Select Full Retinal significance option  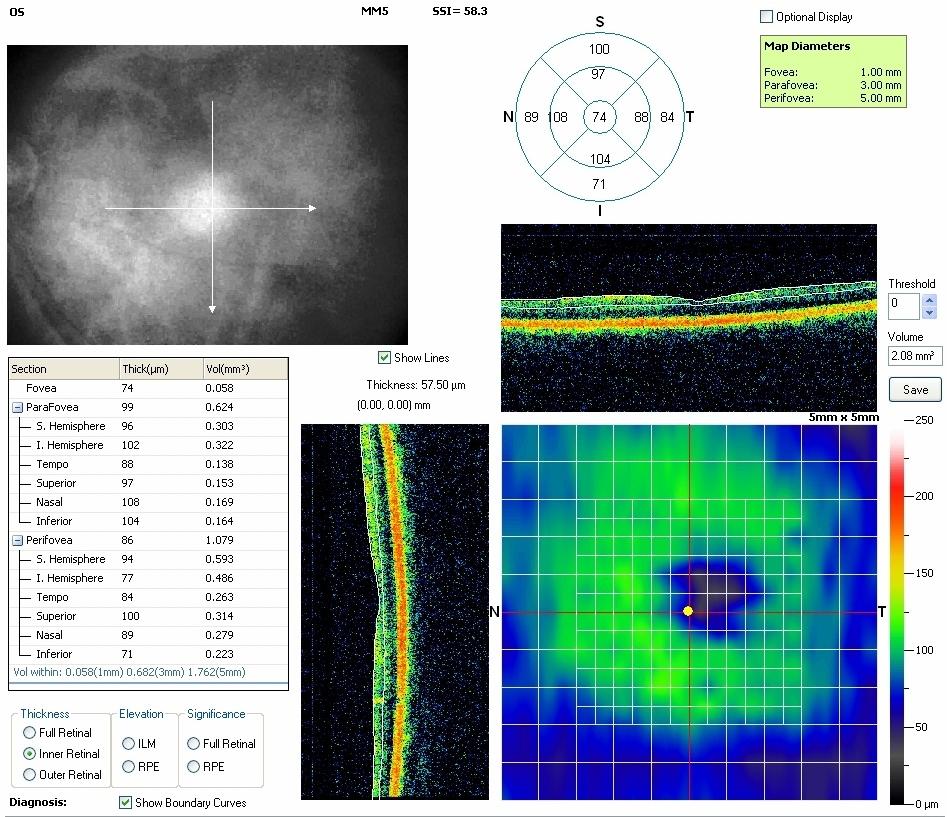coord(193,744)
